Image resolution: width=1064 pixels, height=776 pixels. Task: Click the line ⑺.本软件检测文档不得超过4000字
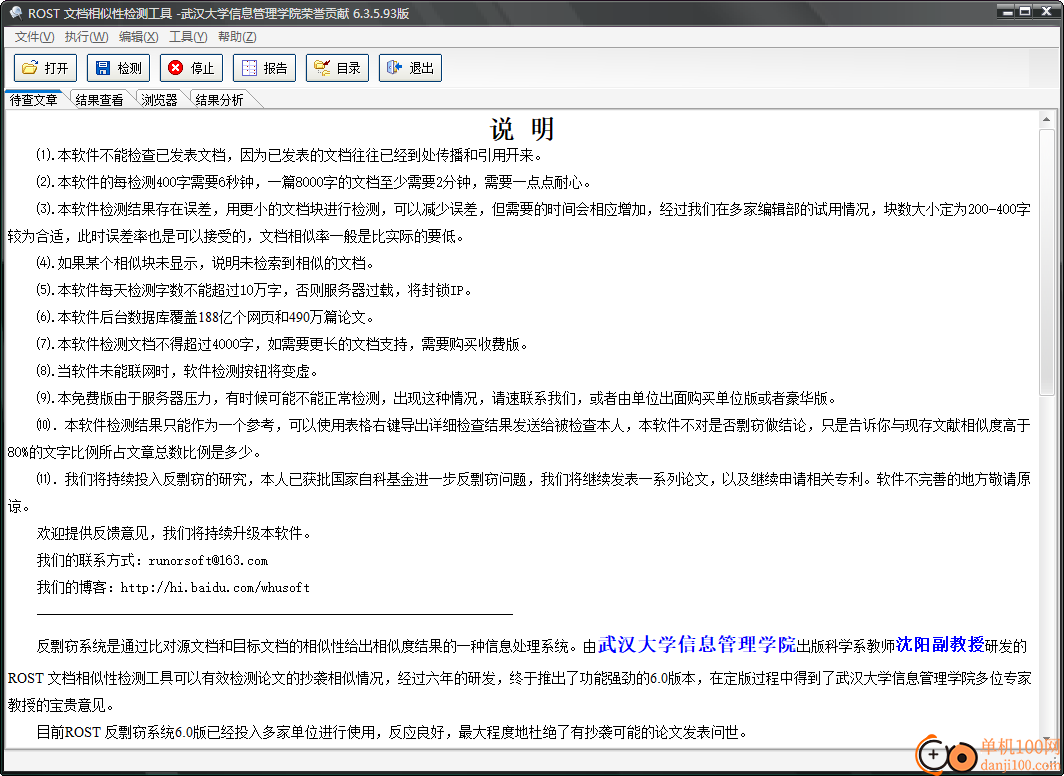coord(282,345)
